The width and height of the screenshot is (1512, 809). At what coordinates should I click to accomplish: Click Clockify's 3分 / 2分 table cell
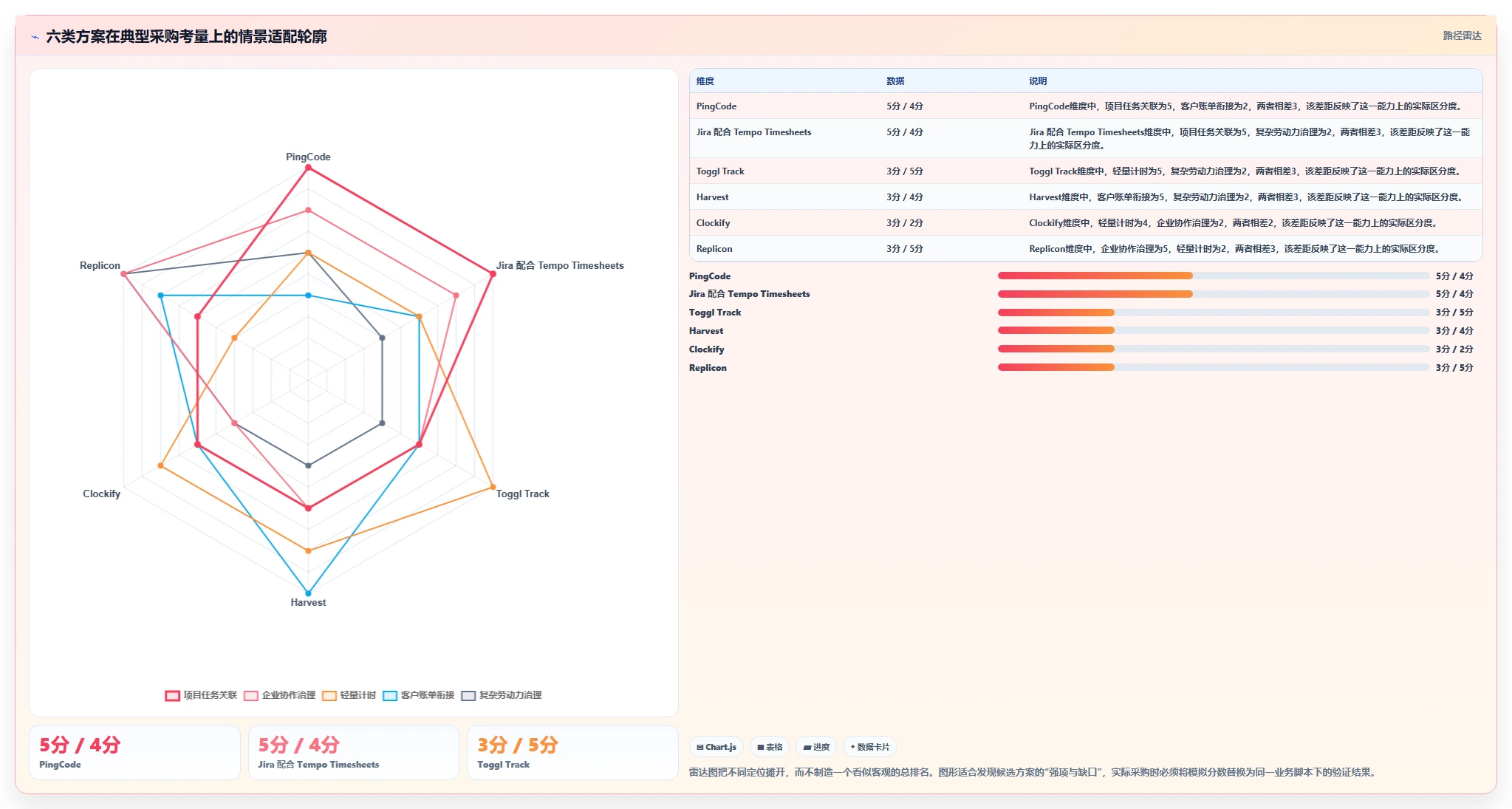tap(905, 223)
